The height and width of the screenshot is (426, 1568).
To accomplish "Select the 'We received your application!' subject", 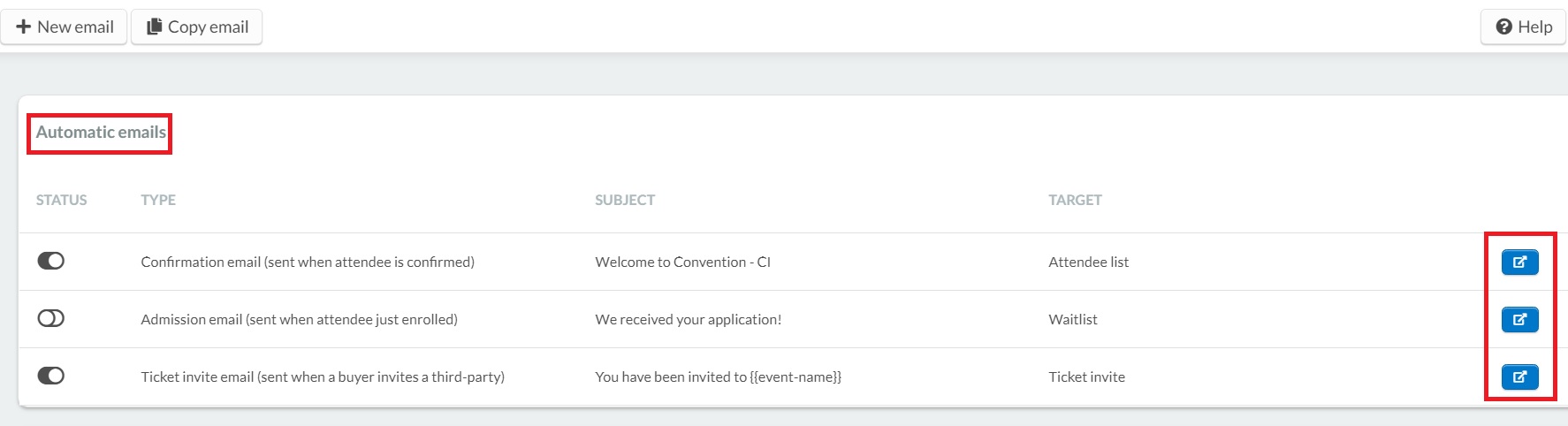I will (x=689, y=319).
